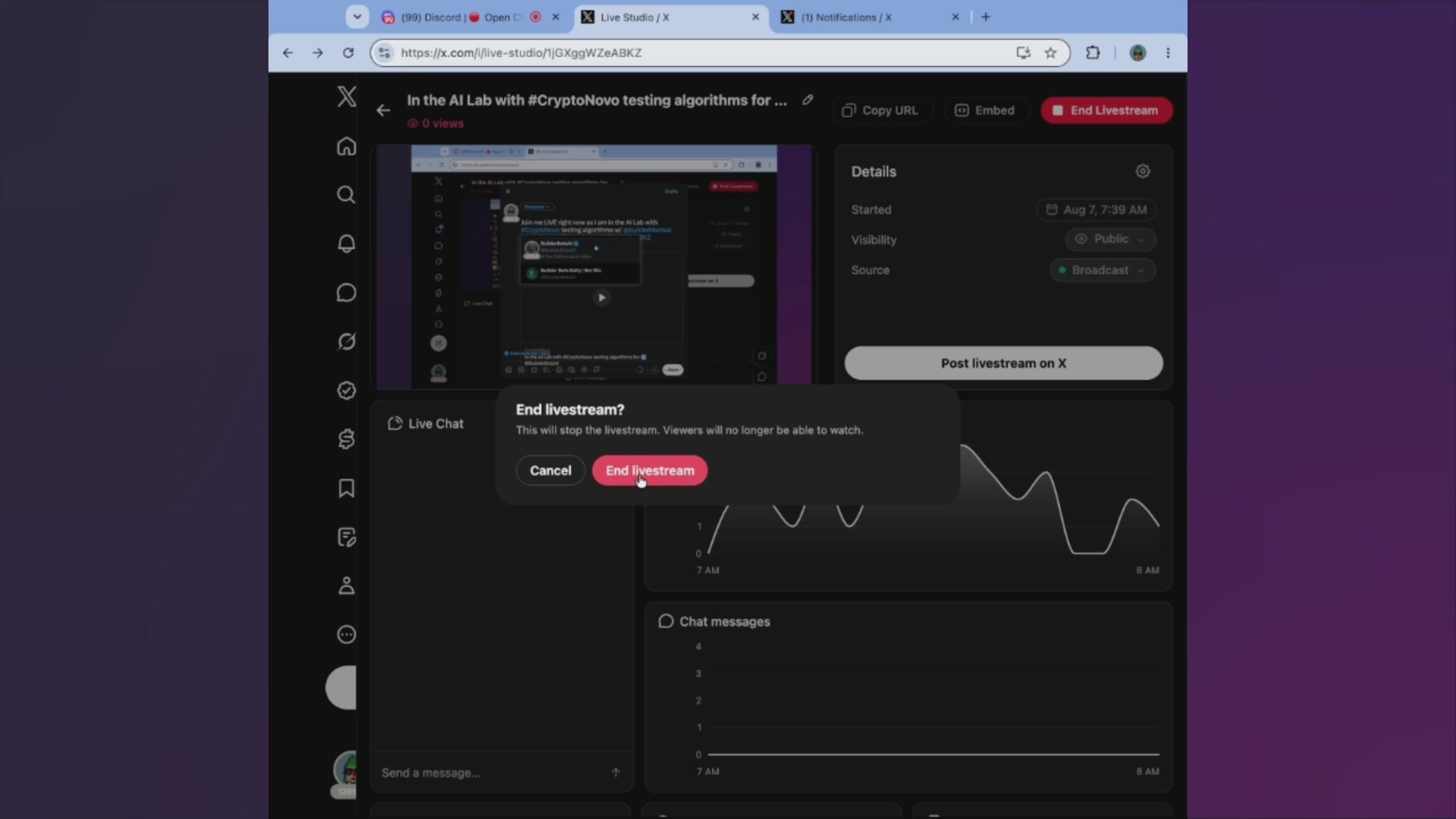Reload the page with refresh icon

(348, 53)
